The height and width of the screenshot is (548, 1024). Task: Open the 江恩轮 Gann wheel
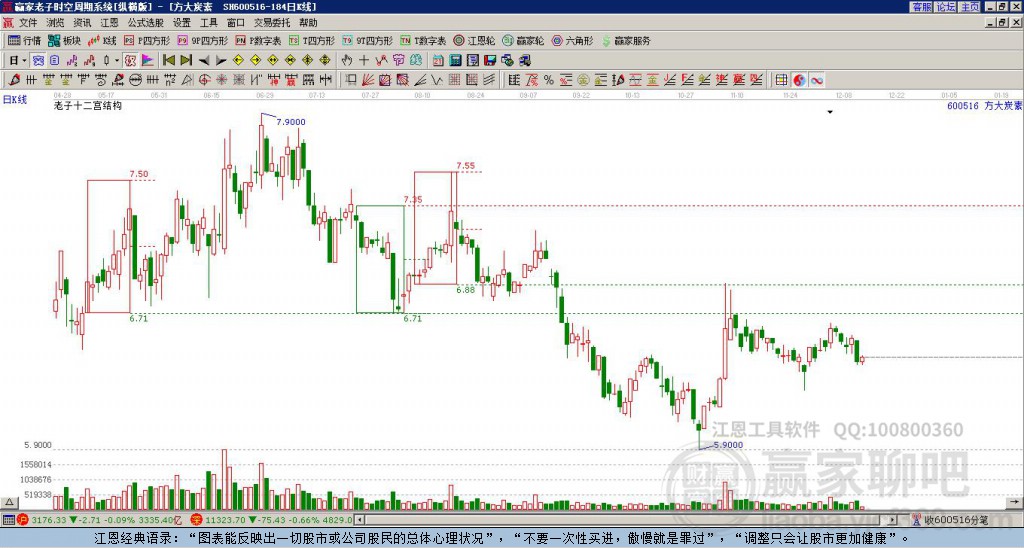(x=475, y=40)
